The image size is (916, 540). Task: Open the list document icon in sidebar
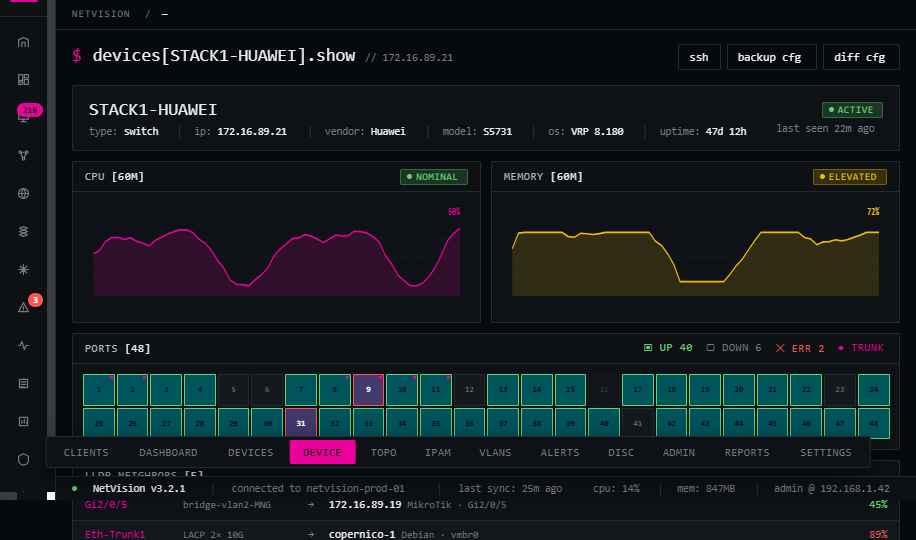(23, 383)
